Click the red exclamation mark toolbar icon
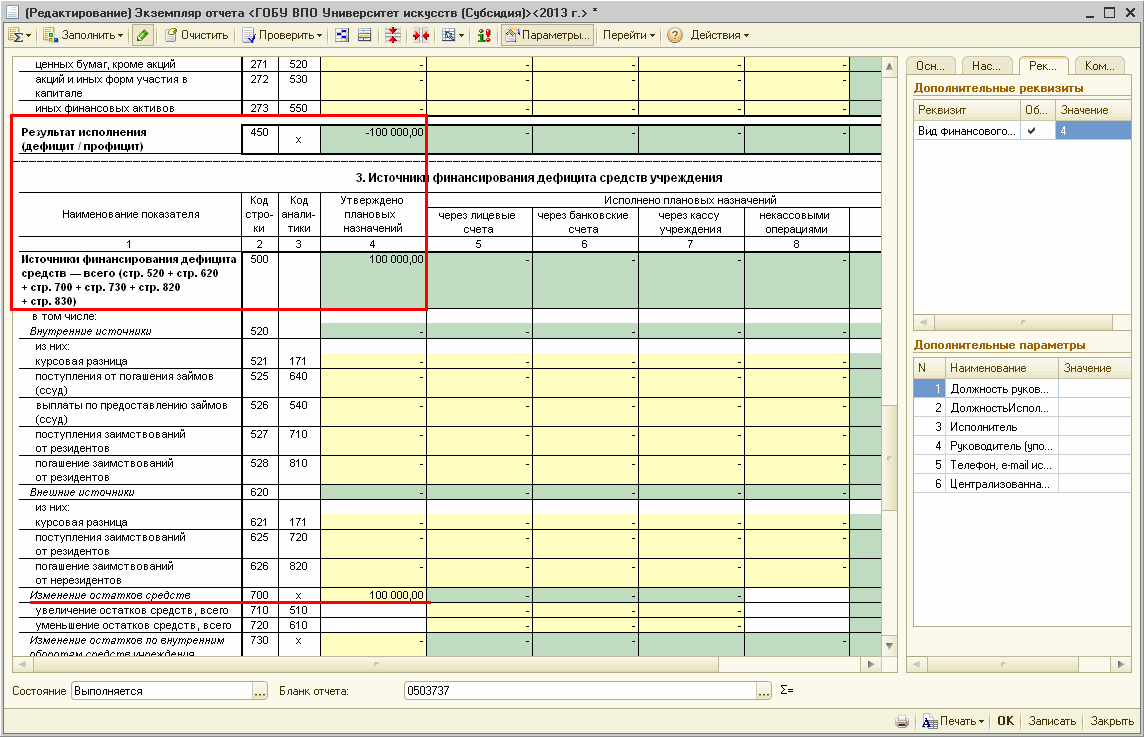Image resolution: width=1144 pixels, height=737 pixels. [484, 35]
